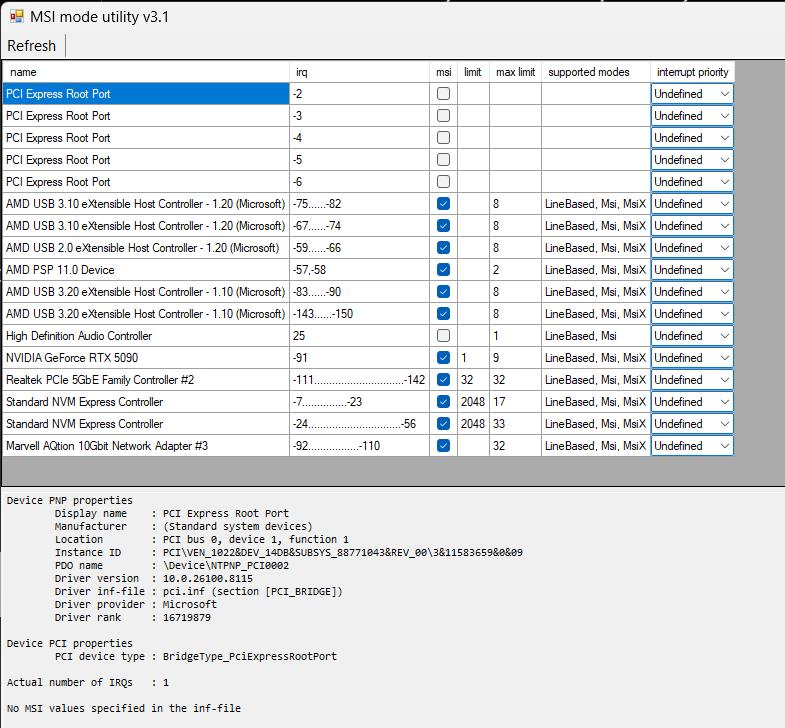Click limit cell 2048 for NVM irq -7..-23
The image size is (785, 728).
pyautogui.click(x=473, y=402)
